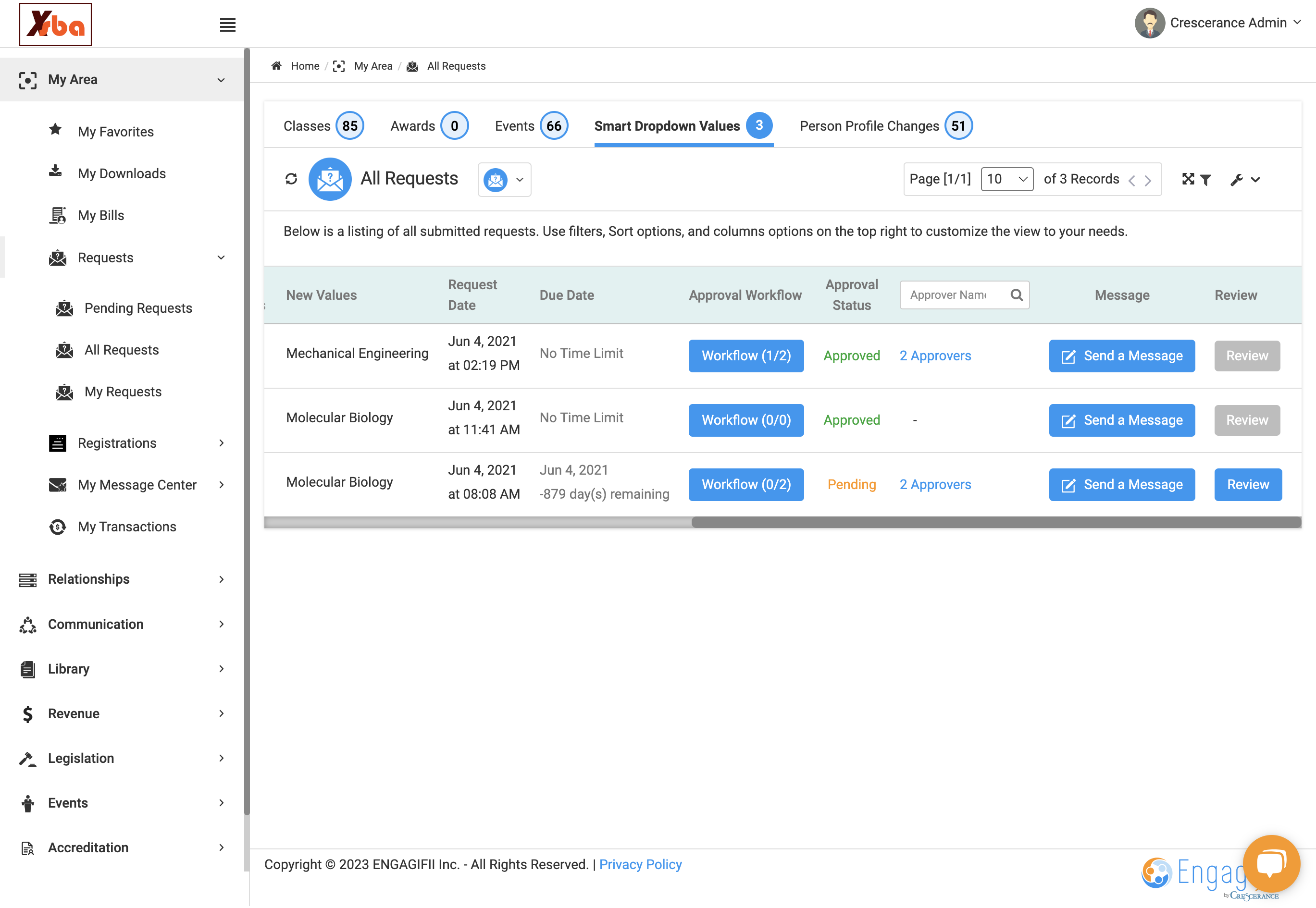Image resolution: width=1316 pixels, height=908 pixels.
Task: Open My Favorites star item
Action: tap(115, 132)
